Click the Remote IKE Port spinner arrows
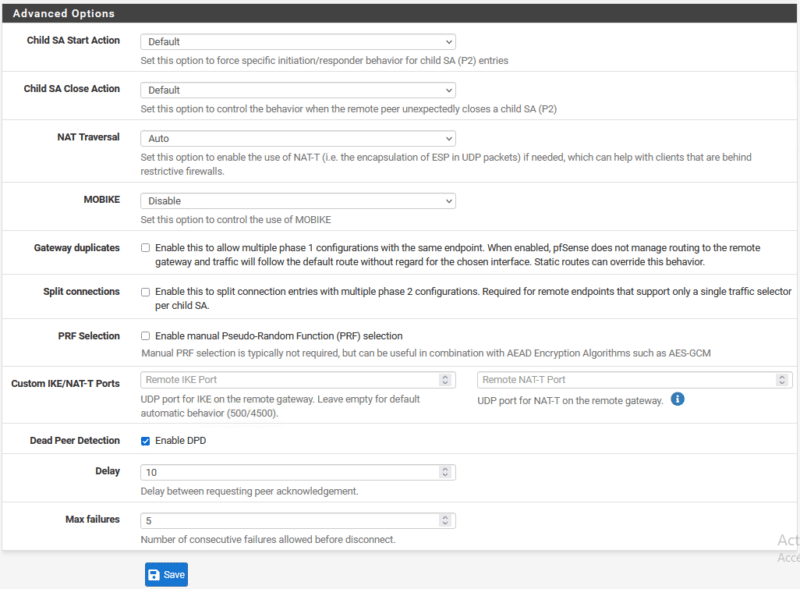Screen dimensions: 800x589 pos(445,380)
